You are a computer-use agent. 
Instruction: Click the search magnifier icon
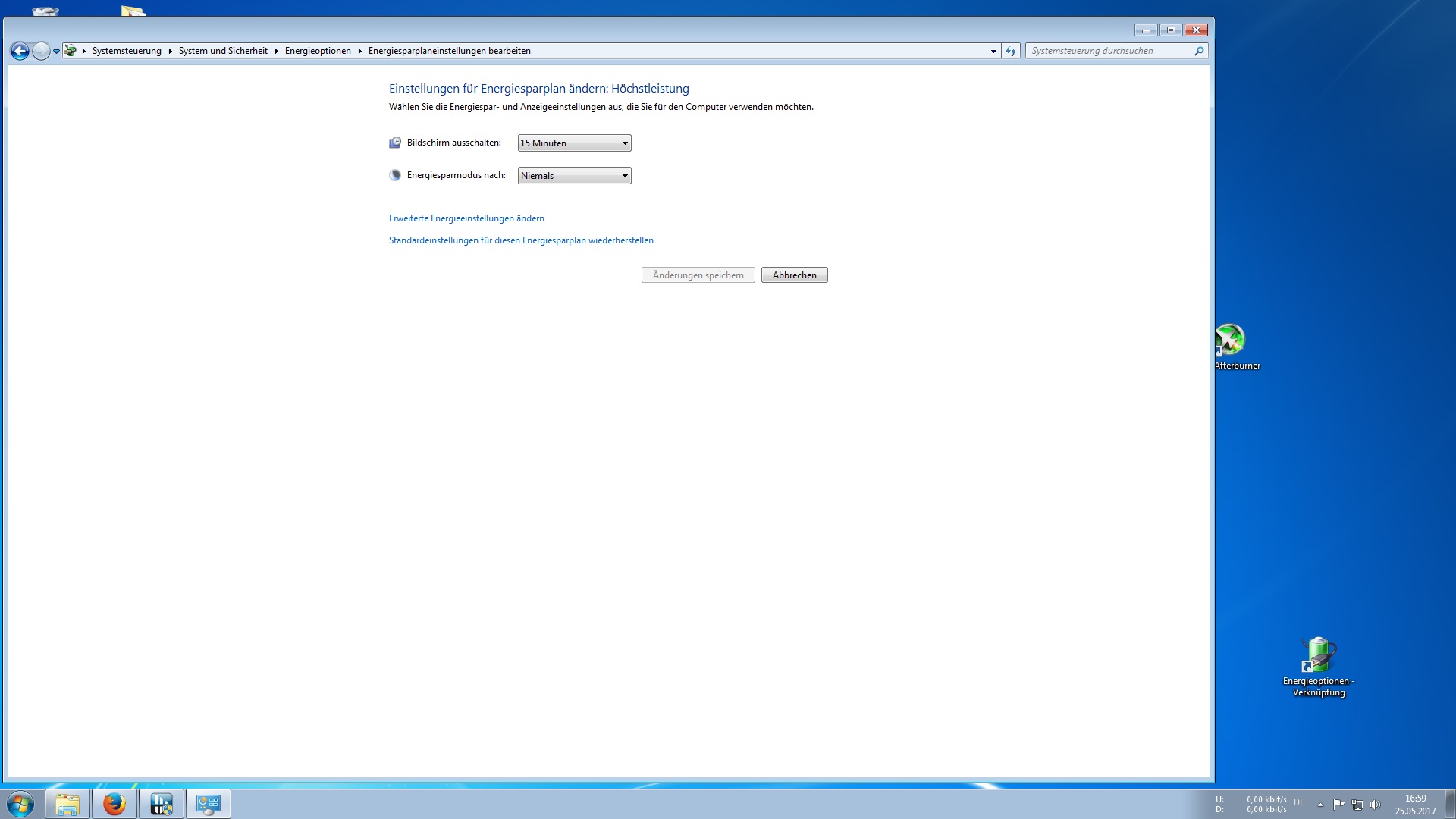click(x=1199, y=51)
